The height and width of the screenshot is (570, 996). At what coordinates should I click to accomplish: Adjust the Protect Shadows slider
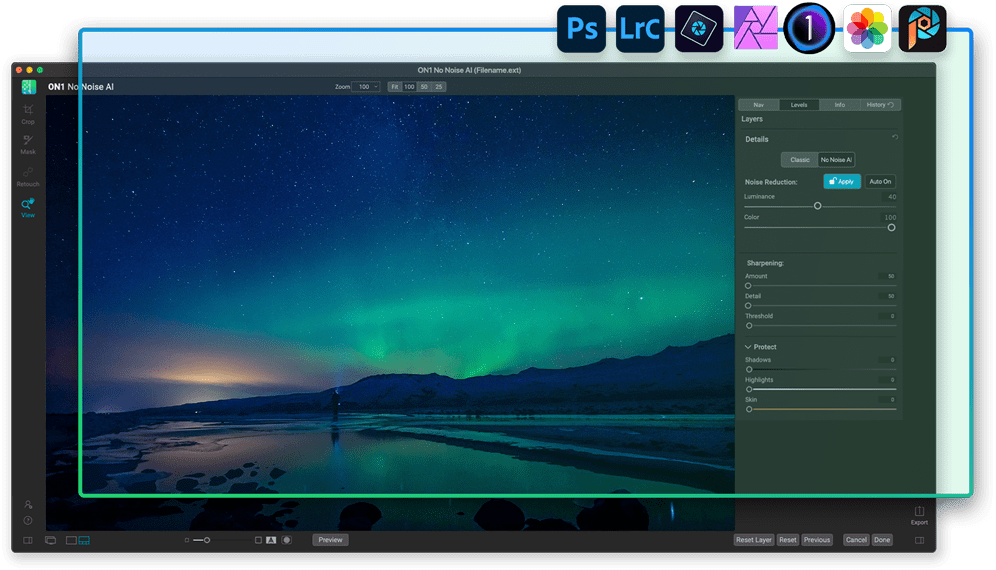pyautogui.click(x=749, y=369)
